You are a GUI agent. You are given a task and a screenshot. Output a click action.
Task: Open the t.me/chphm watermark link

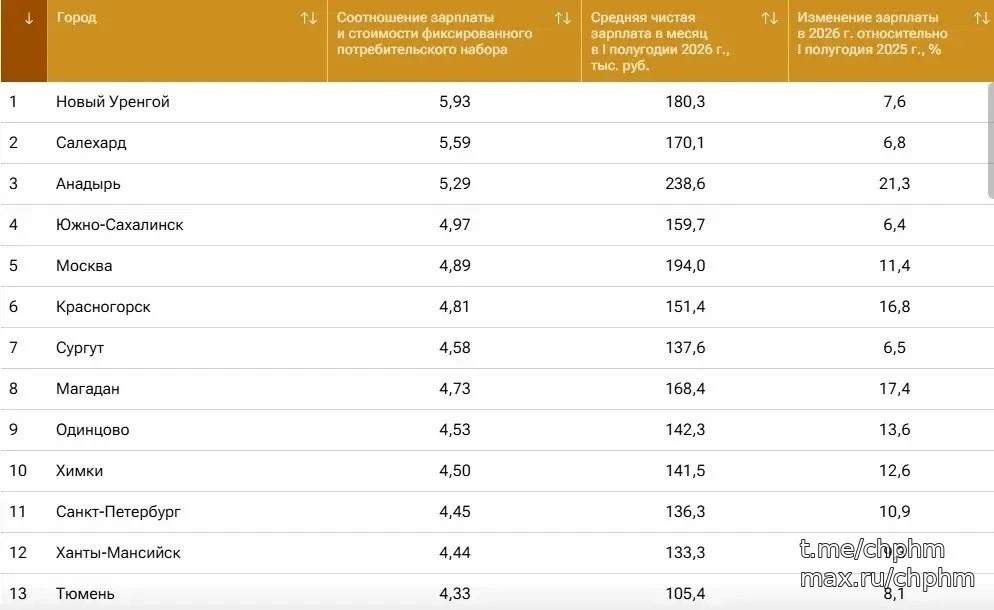pyautogui.click(x=872, y=549)
